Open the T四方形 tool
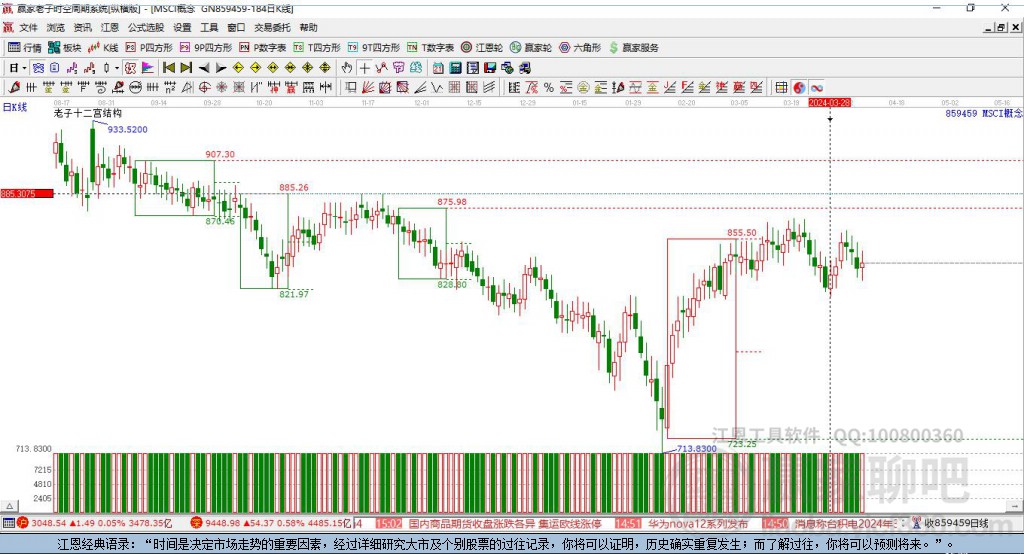This screenshot has height=554, width=1024. click(x=317, y=48)
